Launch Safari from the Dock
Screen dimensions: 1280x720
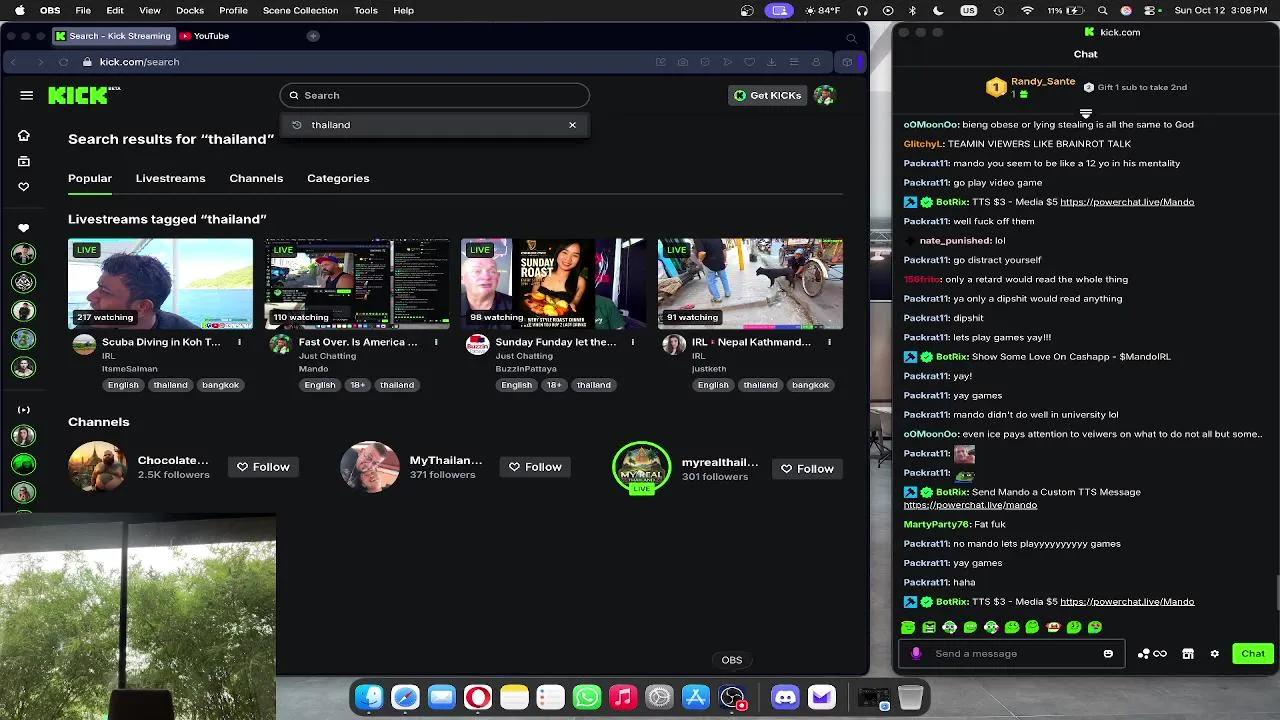point(405,697)
